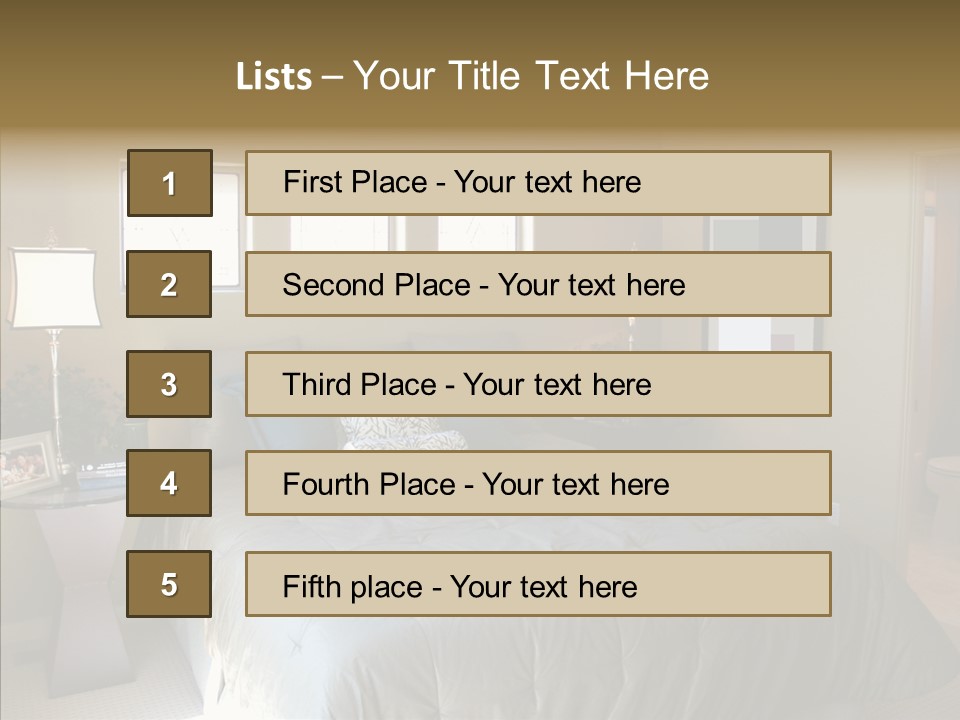Click the Fourth Place text bar
960x720 pixels.
point(538,483)
